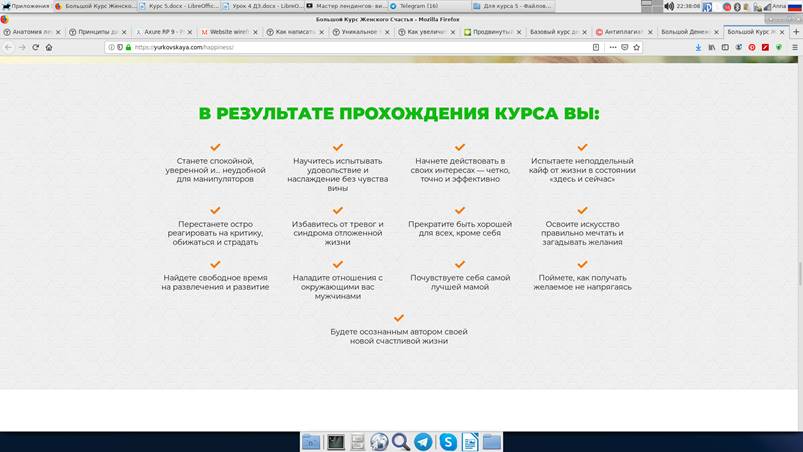The height and width of the screenshot is (452, 803).
Task: Launch Skype from the dock
Action: (x=447, y=441)
